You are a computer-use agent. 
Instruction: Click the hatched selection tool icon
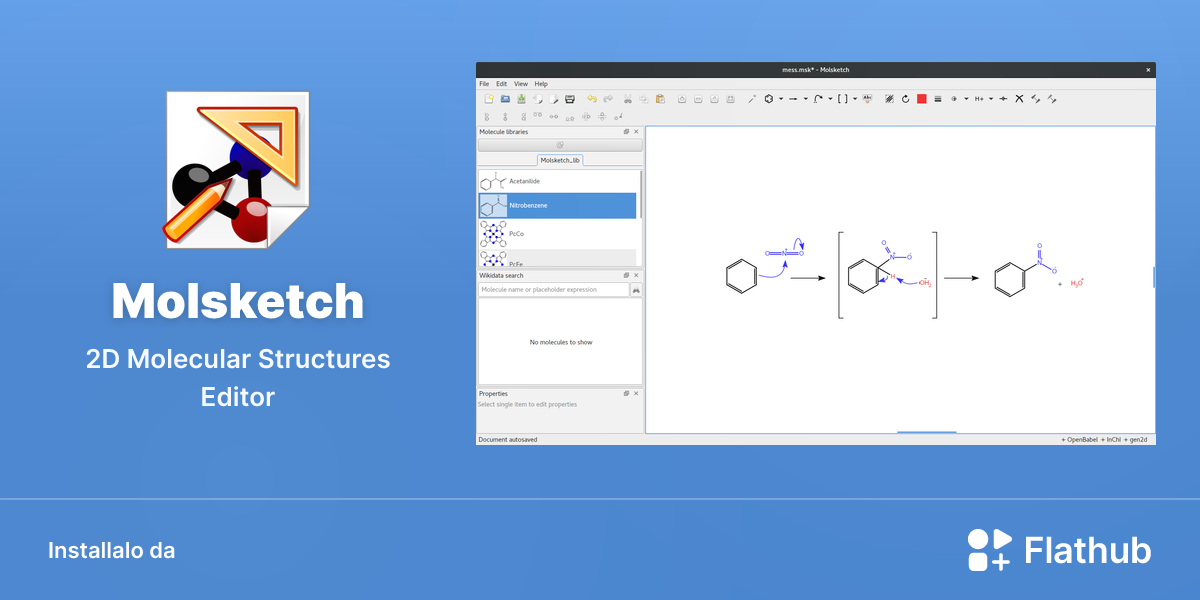point(890,99)
